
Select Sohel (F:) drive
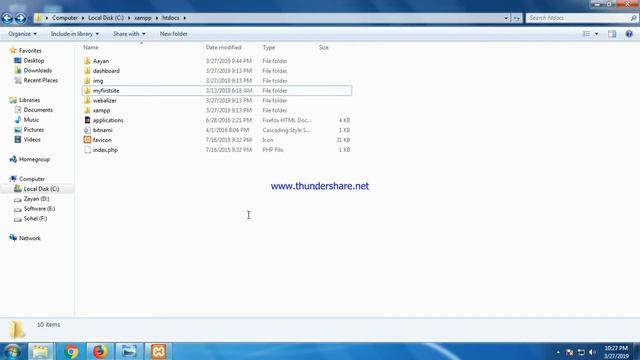tap(35, 218)
